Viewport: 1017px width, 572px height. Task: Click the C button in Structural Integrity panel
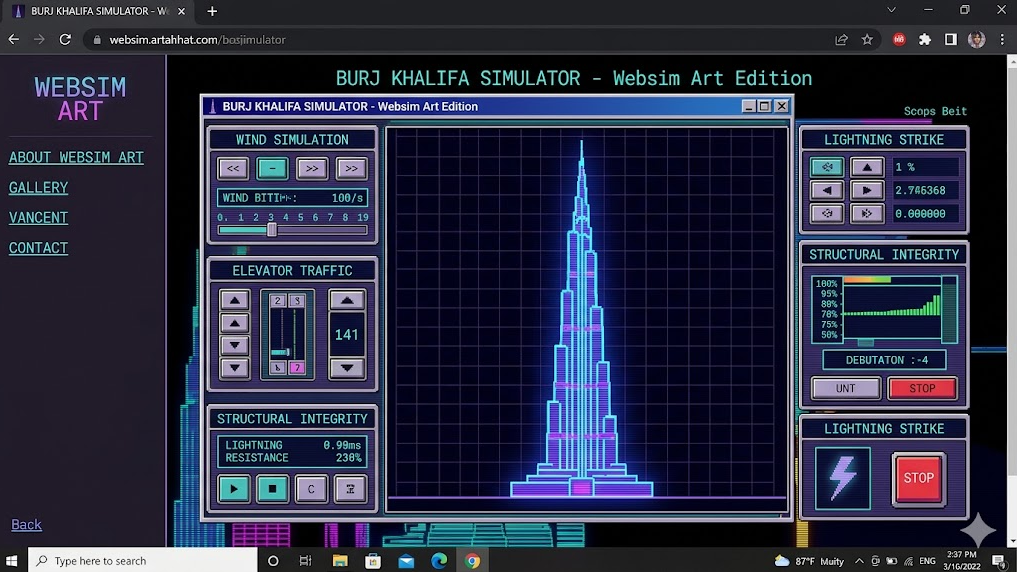pyautogui.click(x=311, y=489)
